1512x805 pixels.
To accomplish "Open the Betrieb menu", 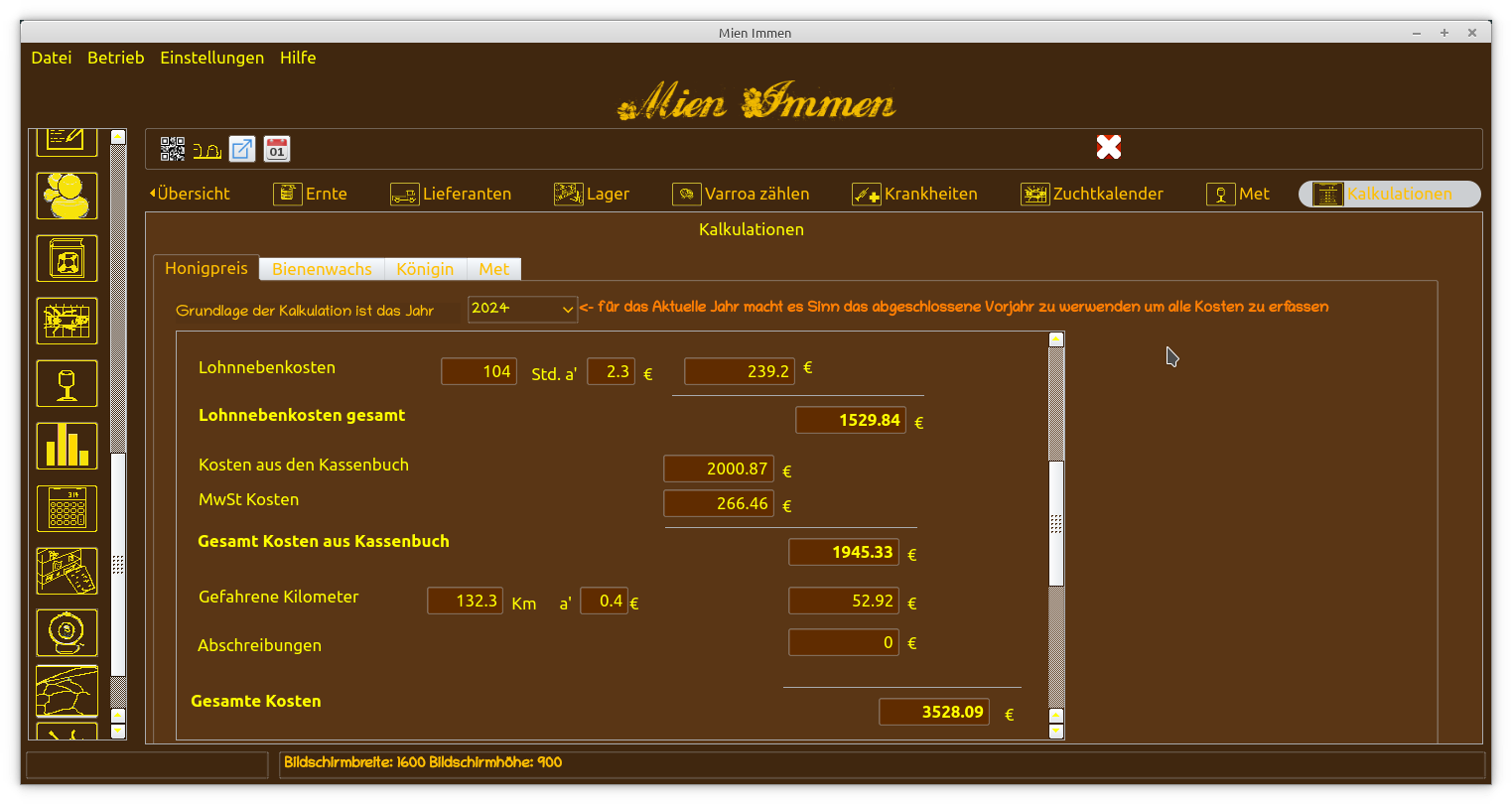I will tap(115, 58).
